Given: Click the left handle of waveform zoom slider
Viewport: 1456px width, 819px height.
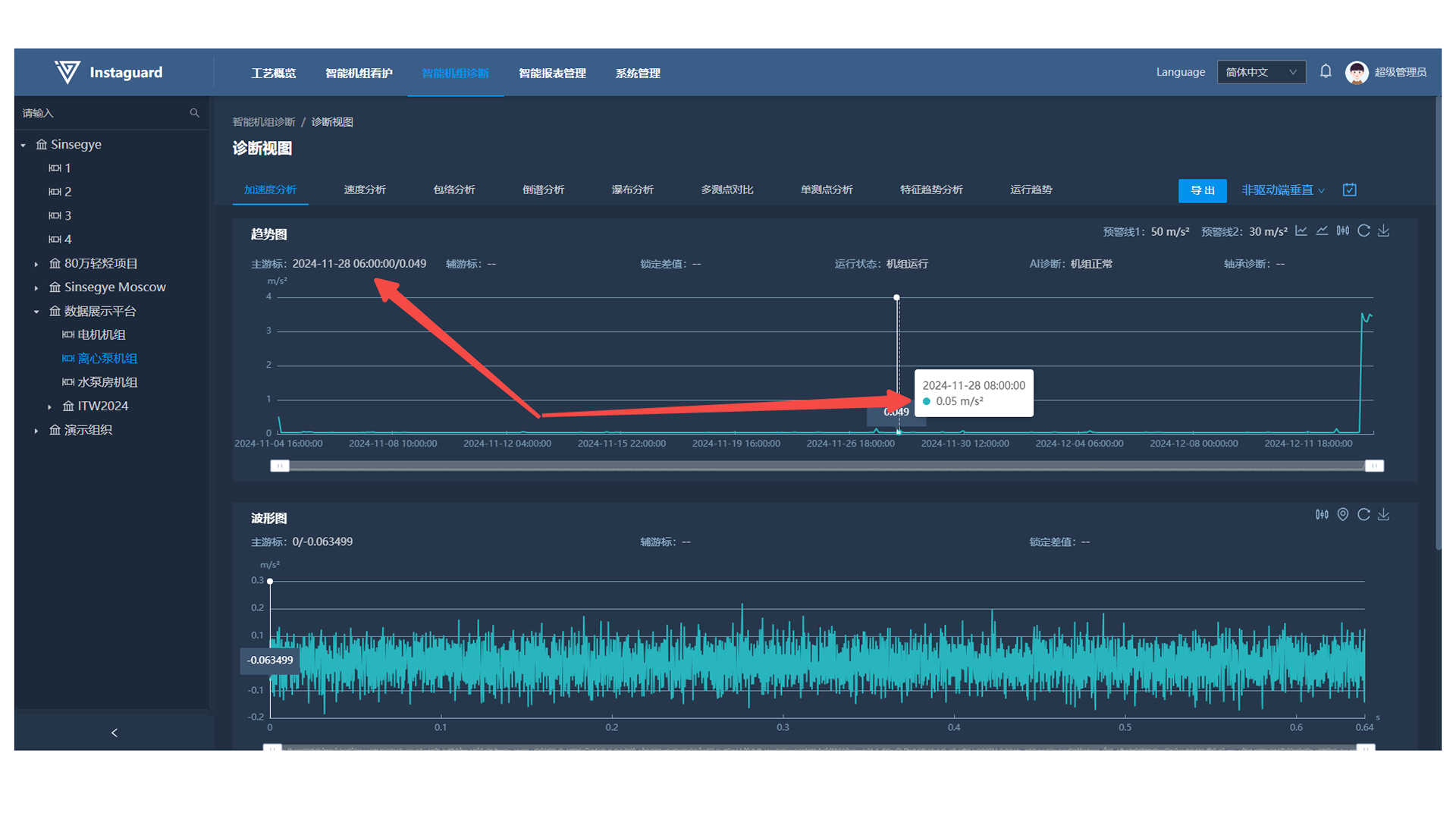Looking at the screenshot, I should click(272, 748).
